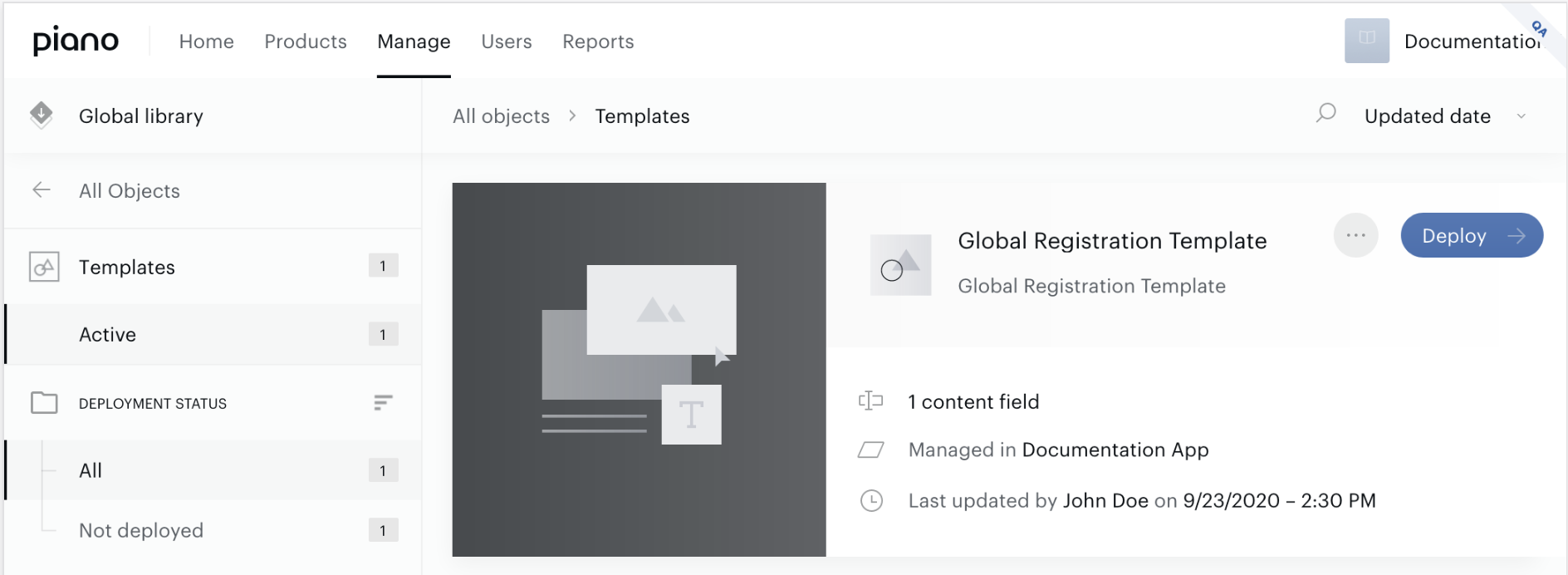Click the Managed in parallelogram icon
The height and width of the screenshot is (575, 1568).
coord(870,450)
